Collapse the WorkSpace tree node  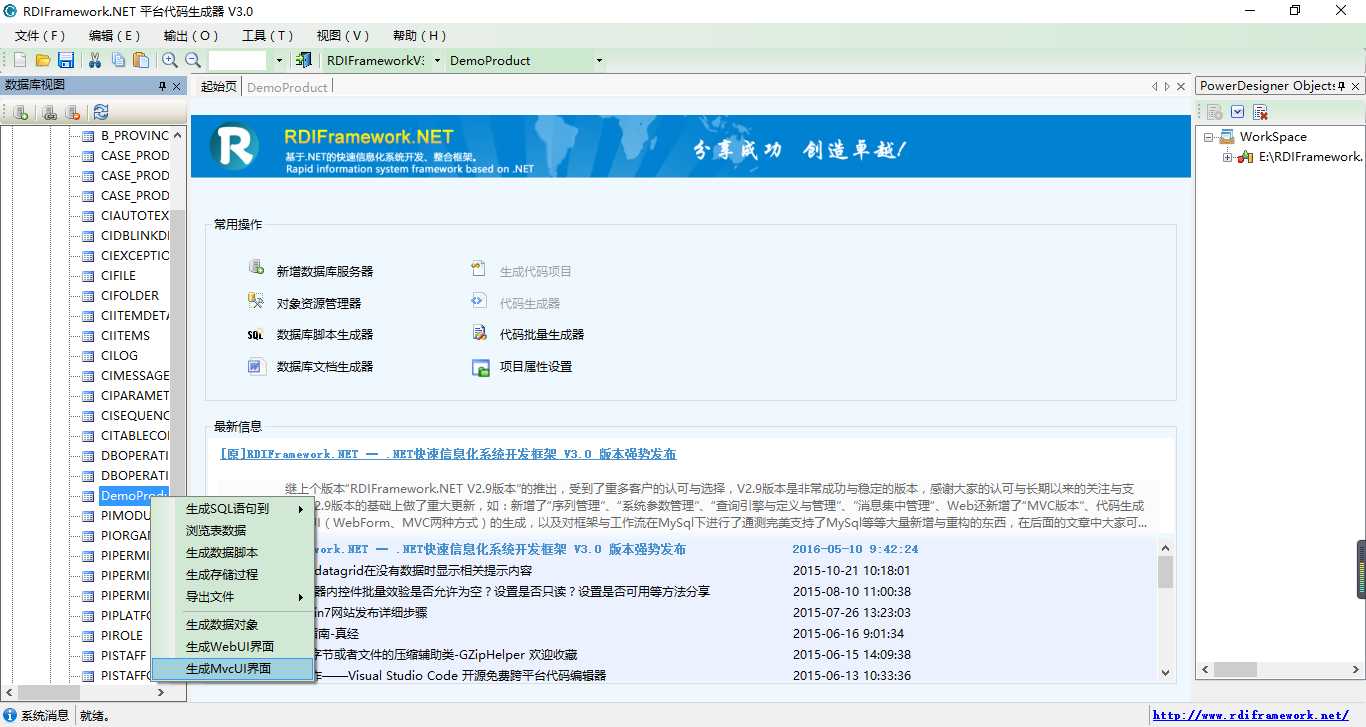coord(1209,137)
